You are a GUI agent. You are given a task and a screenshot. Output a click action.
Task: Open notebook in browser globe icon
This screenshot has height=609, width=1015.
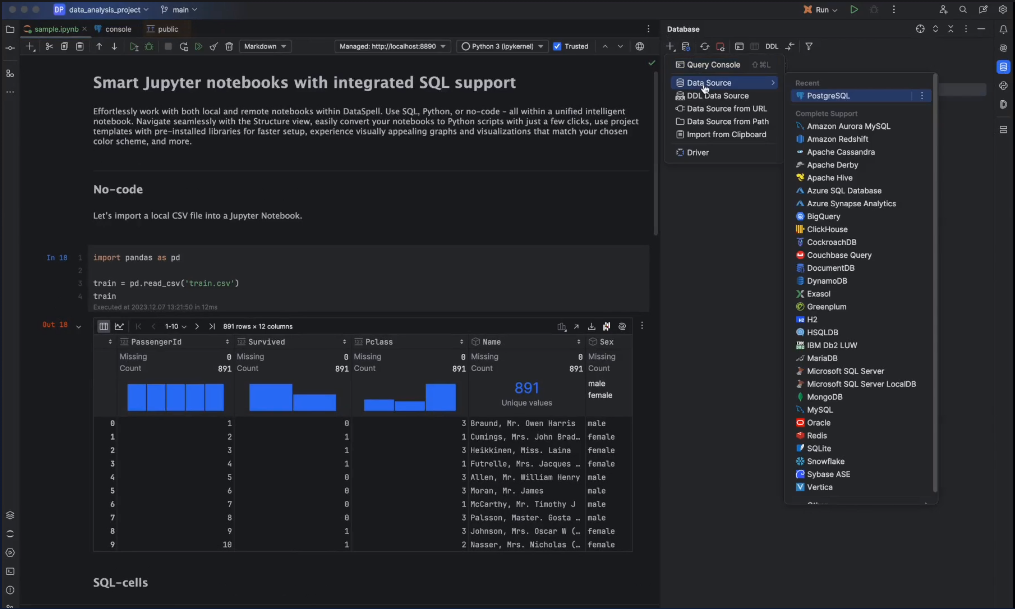(x=640, y=47)
